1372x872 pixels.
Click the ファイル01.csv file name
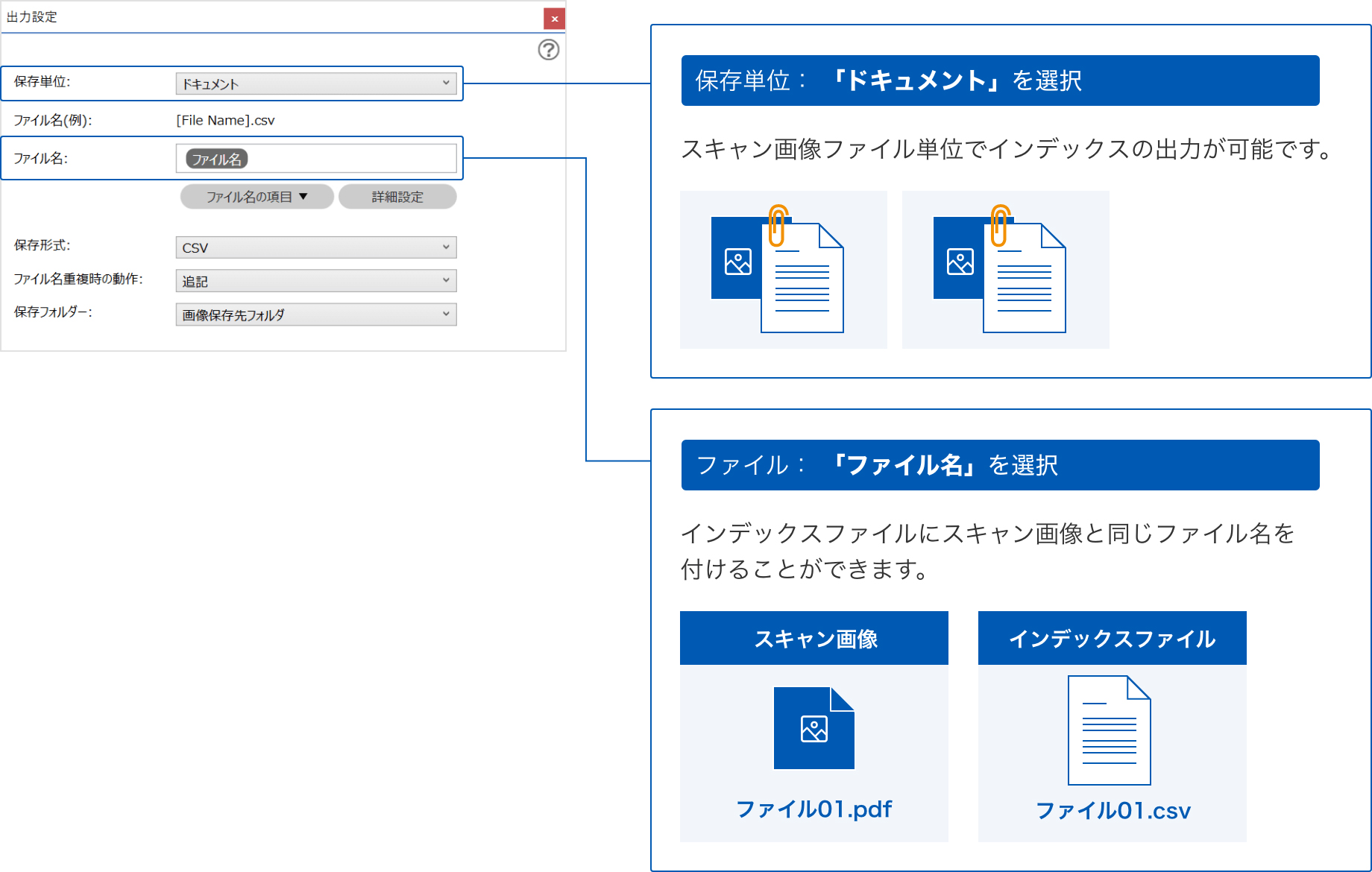coord(1113,810)
